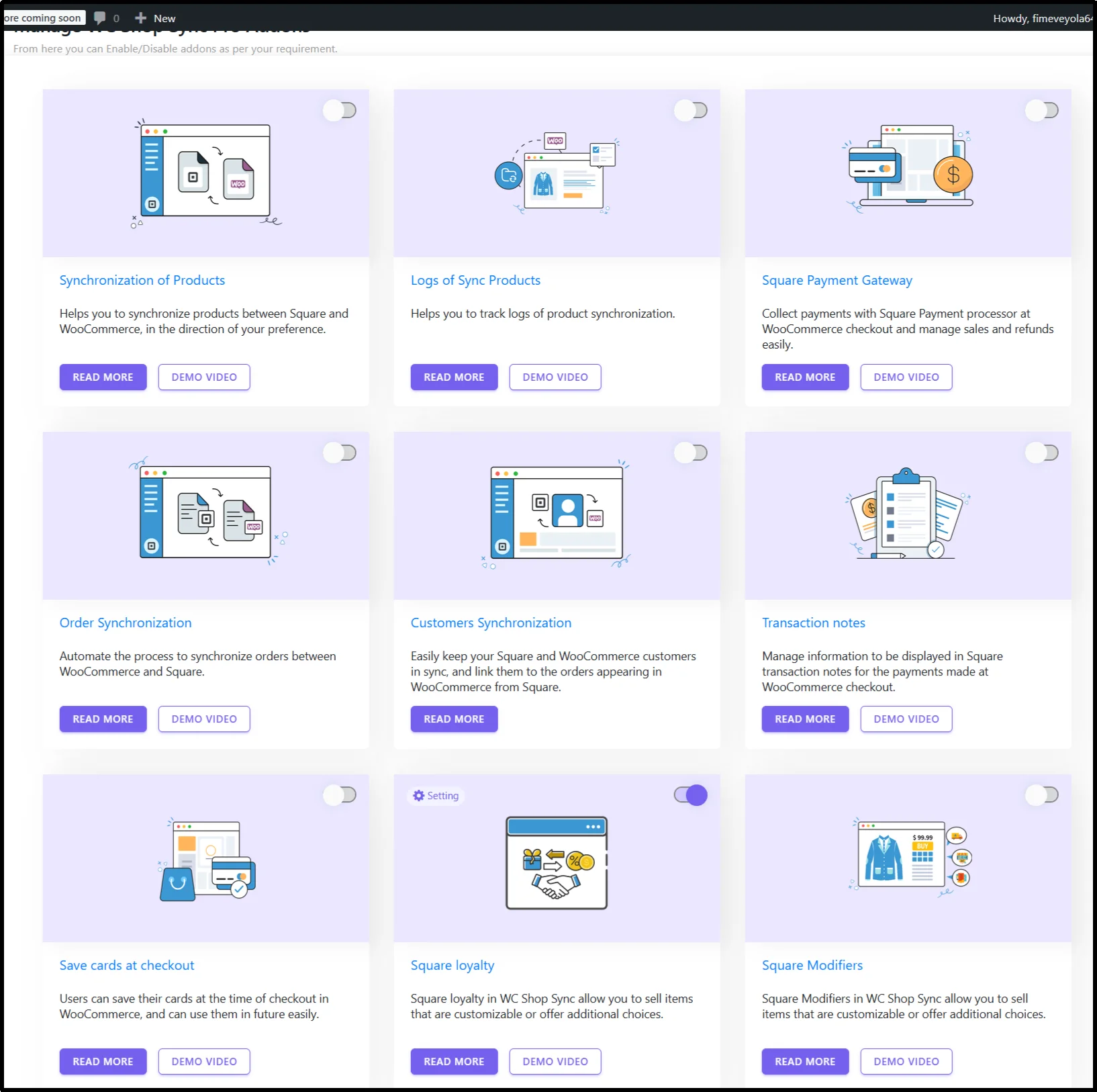Toggle on the Transaction notes addon

tap(1042, 453)
